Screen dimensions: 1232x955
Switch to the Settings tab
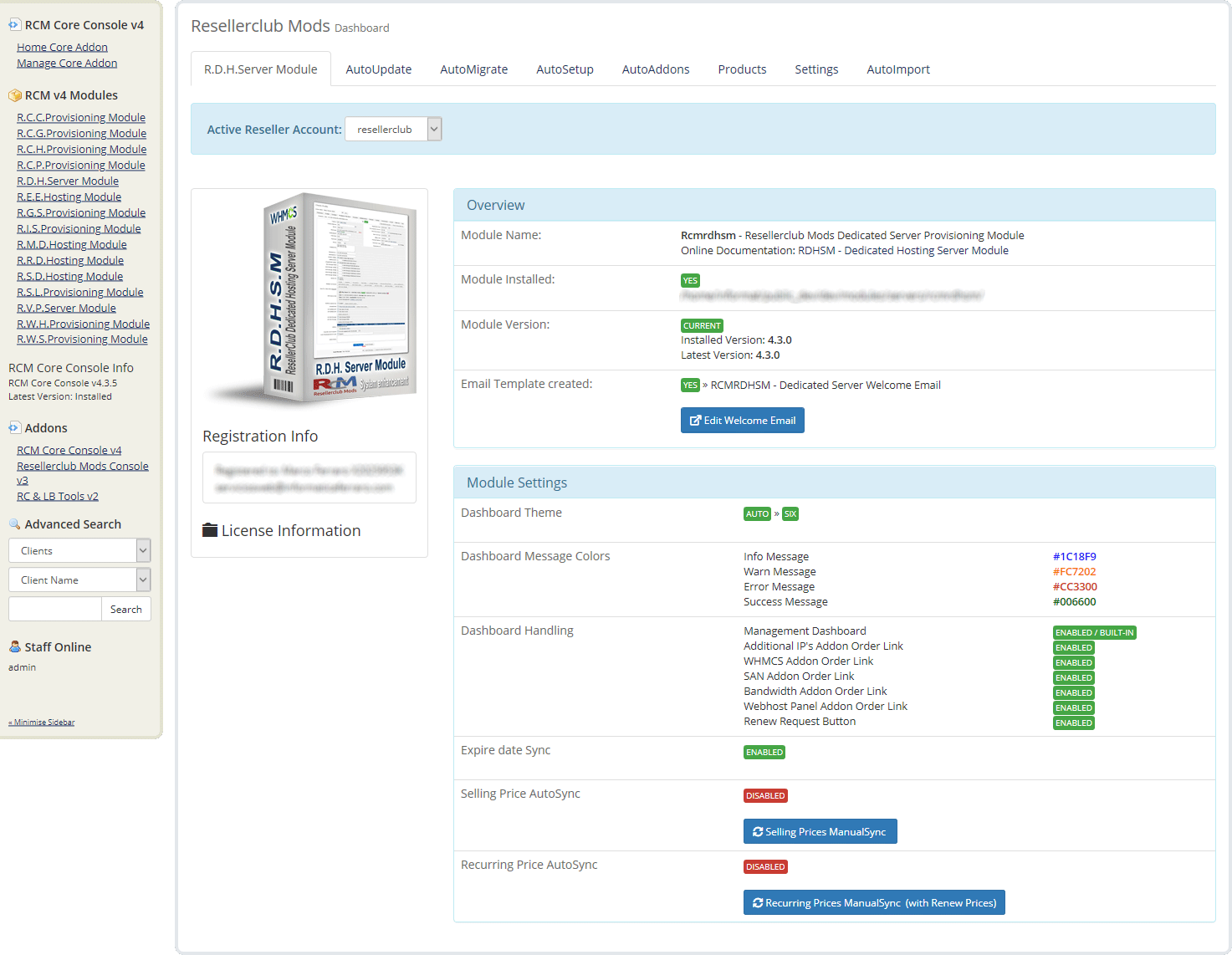pos(817,69)
